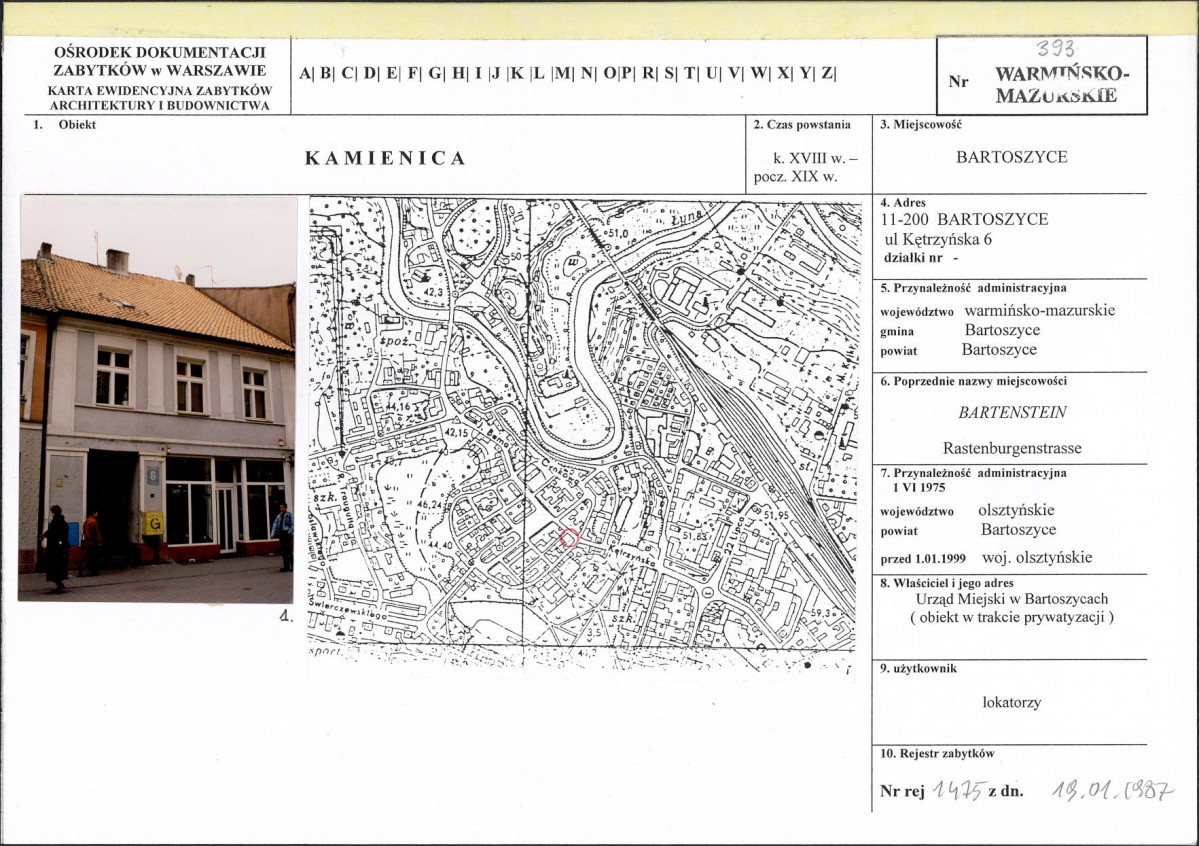Click heading "8. Właściciel i jego adres"
The height and width of the screenshot is (846, 1199).
coord(947,583)
